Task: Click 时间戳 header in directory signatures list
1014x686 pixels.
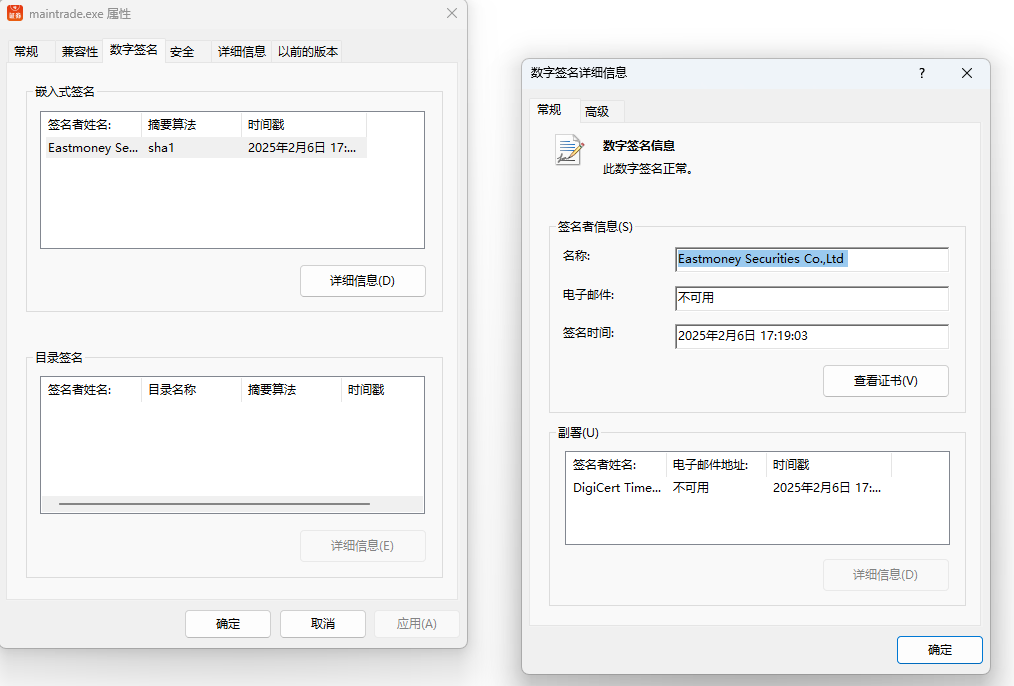Action: pyautogui.click(x=382, y=390)
